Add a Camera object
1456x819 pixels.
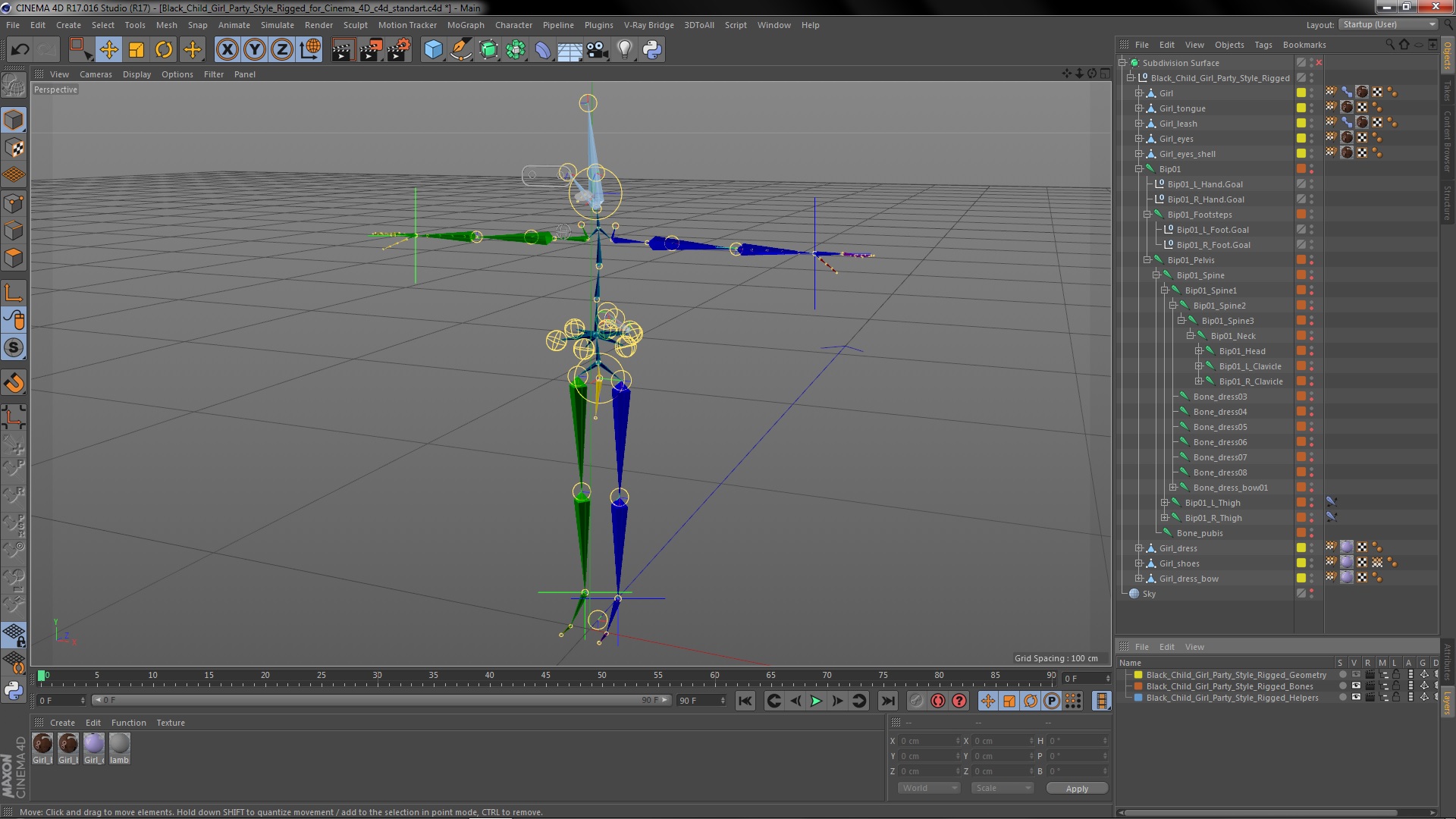point(598,50)
